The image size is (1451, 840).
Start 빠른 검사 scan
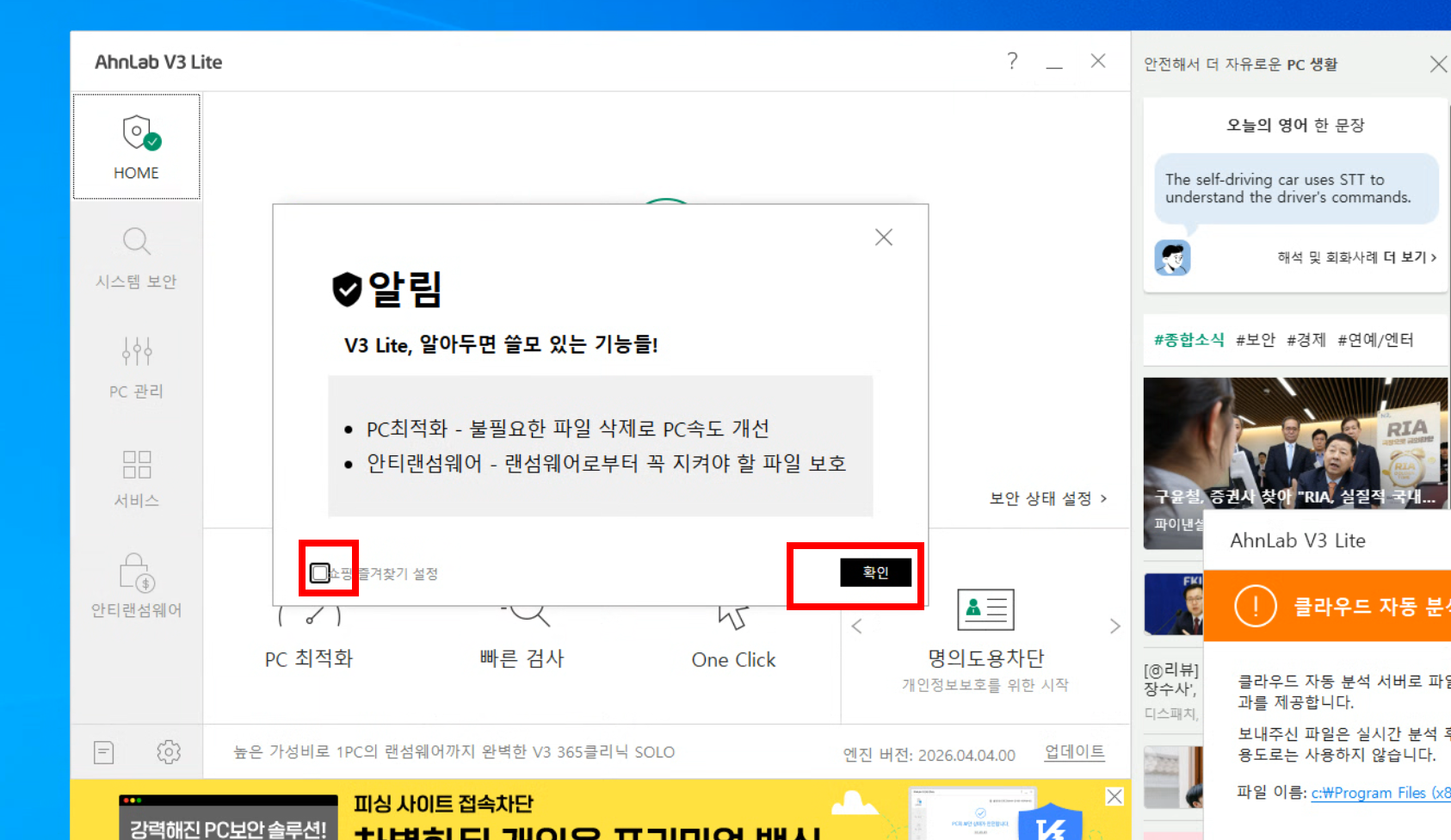click(x=522, y=639)
